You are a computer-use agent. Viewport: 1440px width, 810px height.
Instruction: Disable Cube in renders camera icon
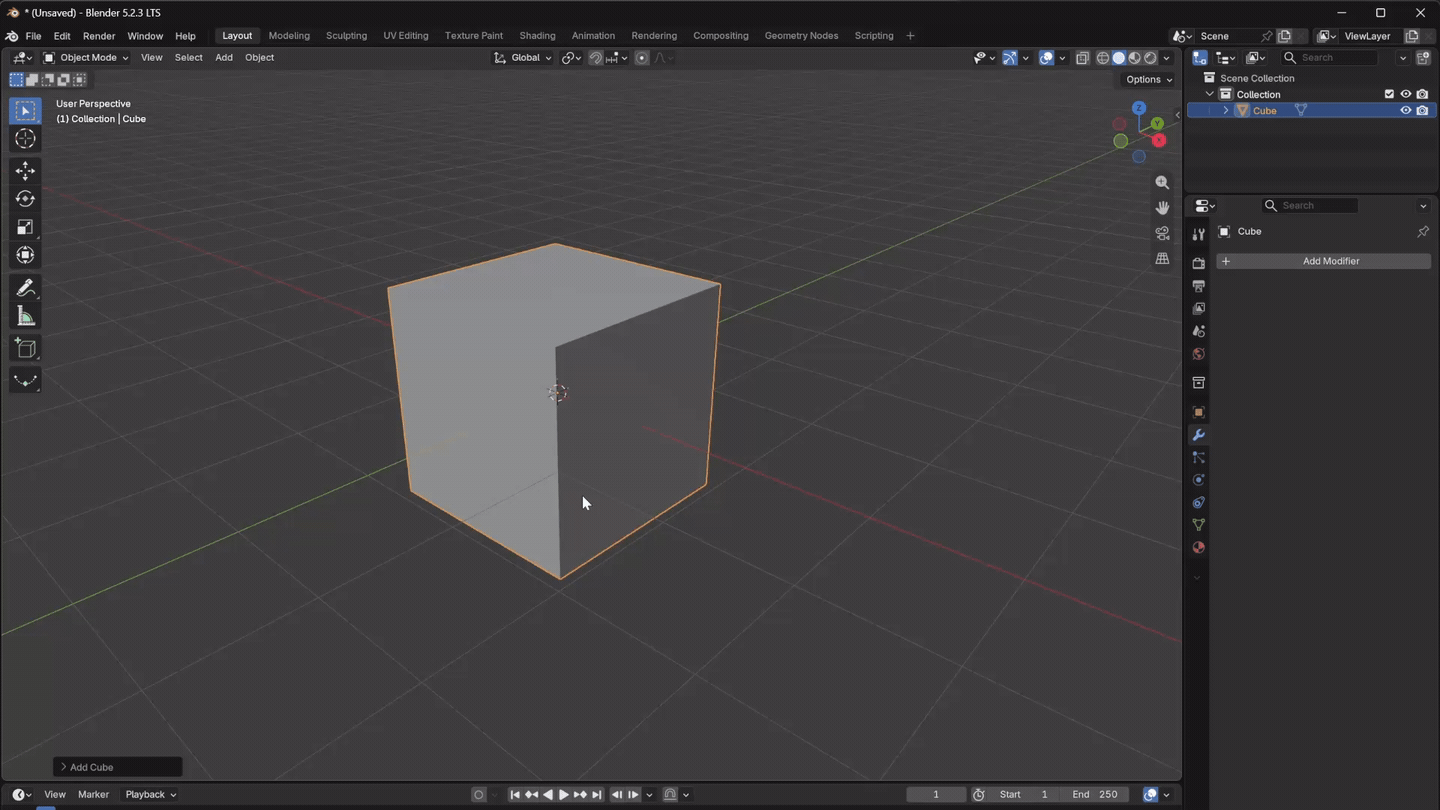[1422, 111]
